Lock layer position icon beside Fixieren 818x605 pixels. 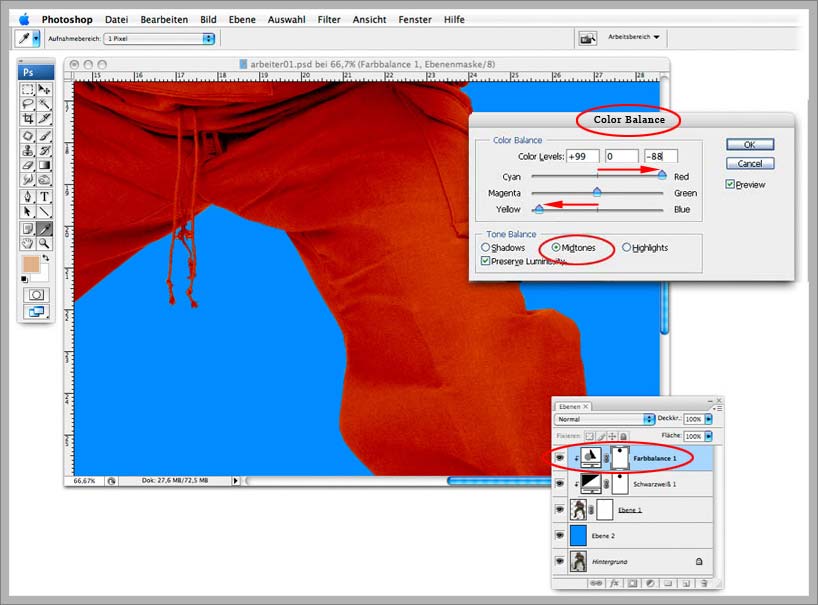[x=612, y=436]
